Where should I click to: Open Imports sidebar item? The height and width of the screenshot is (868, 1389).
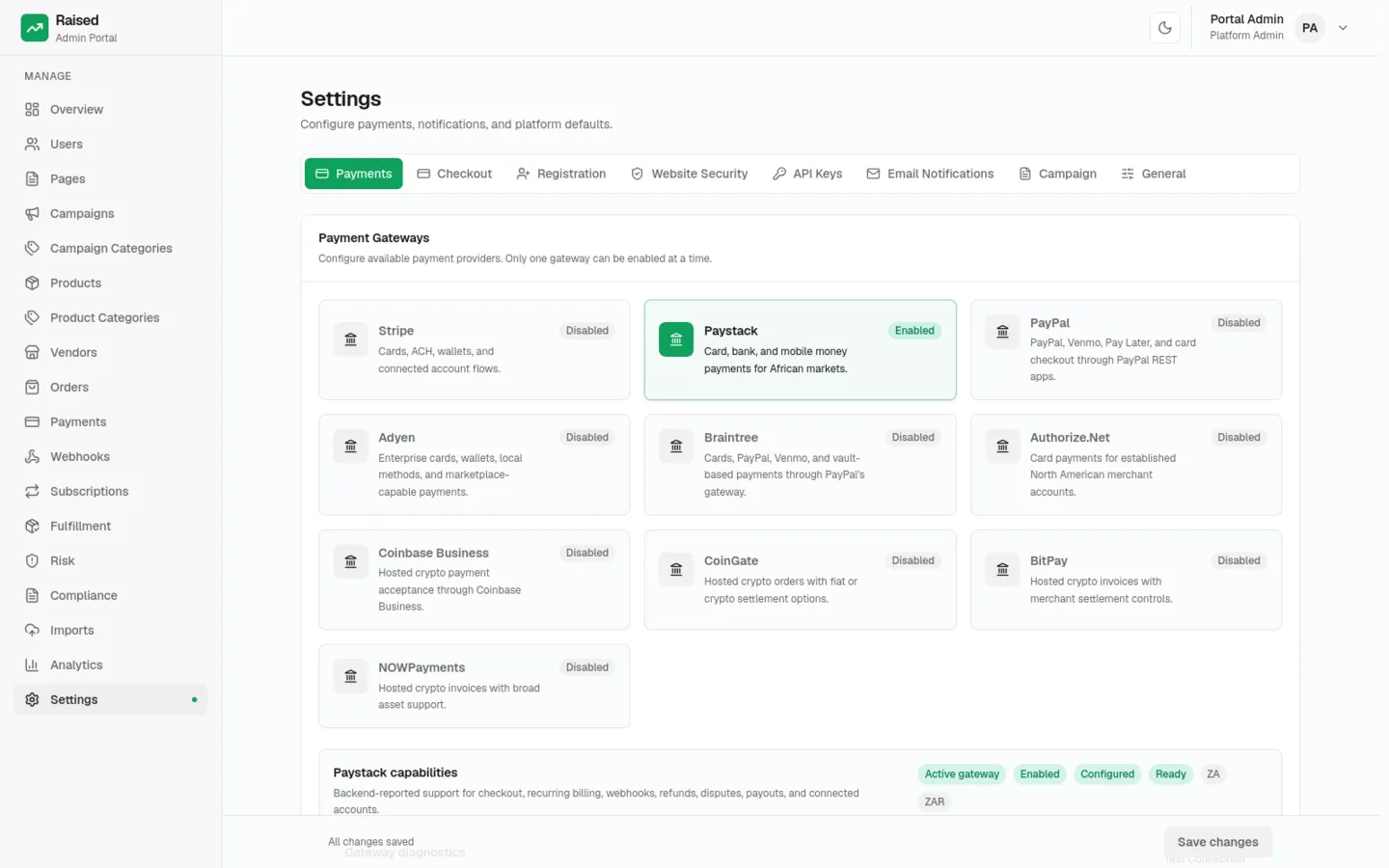click(x=111, y=630)
